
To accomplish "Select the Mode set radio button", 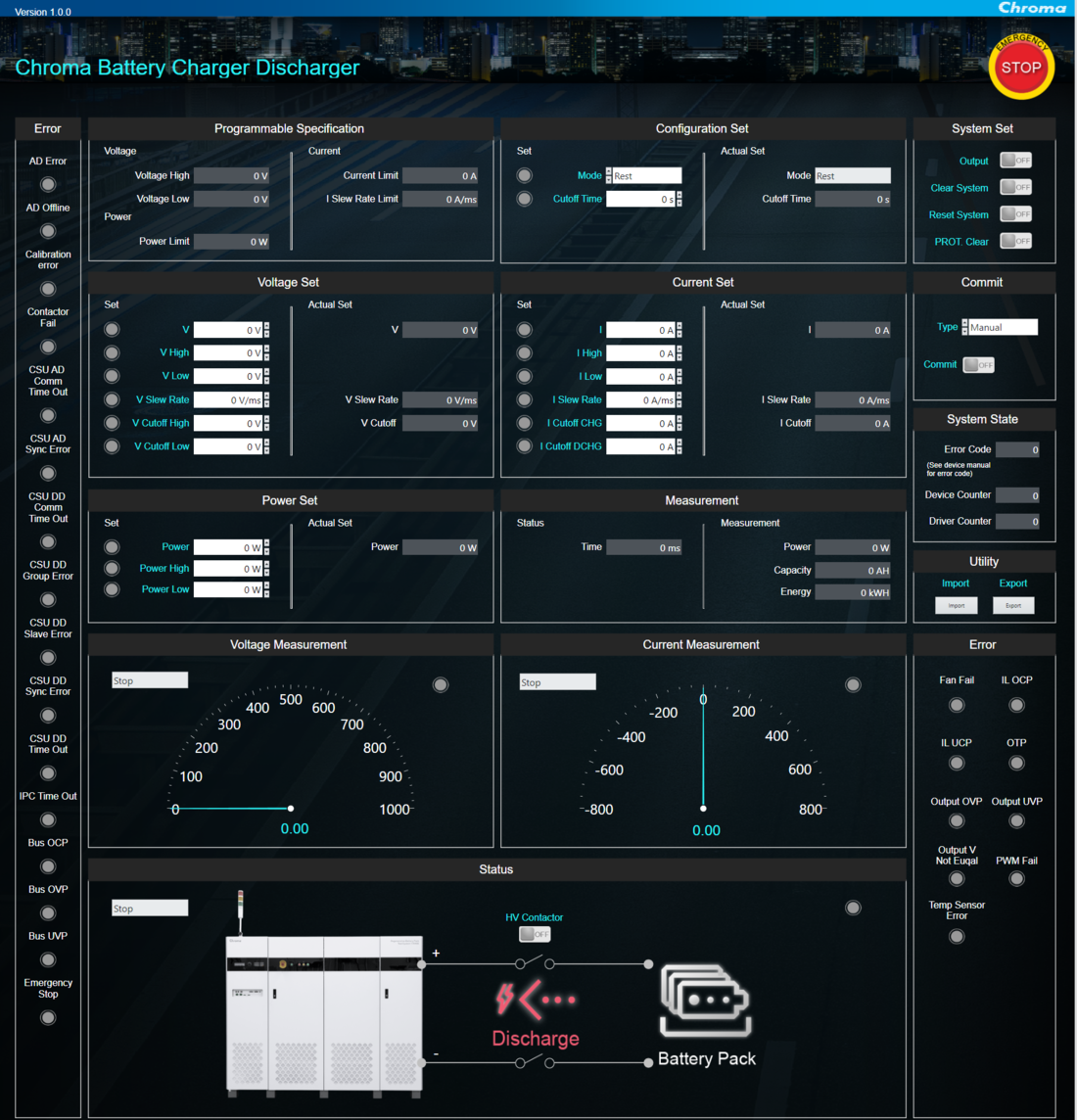I will tap(524, 175).
